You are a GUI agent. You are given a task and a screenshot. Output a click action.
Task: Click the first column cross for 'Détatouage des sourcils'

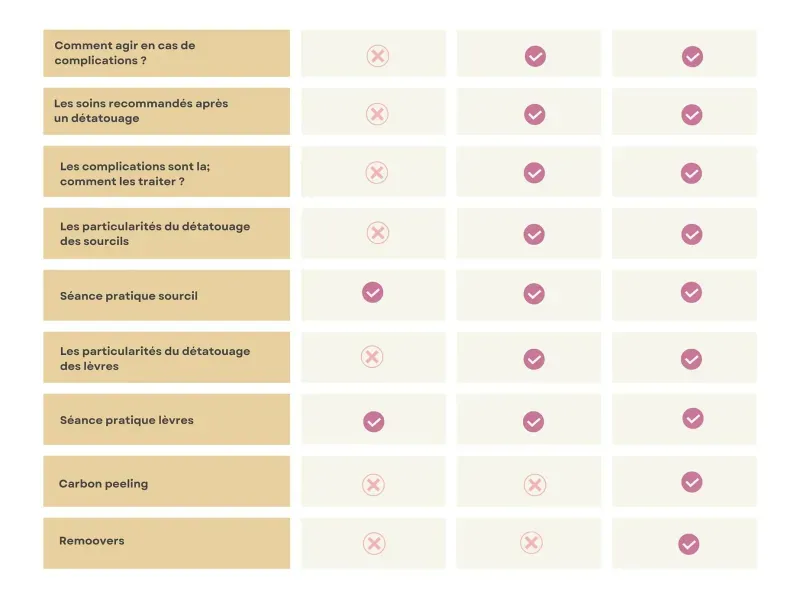click(377, 233)
